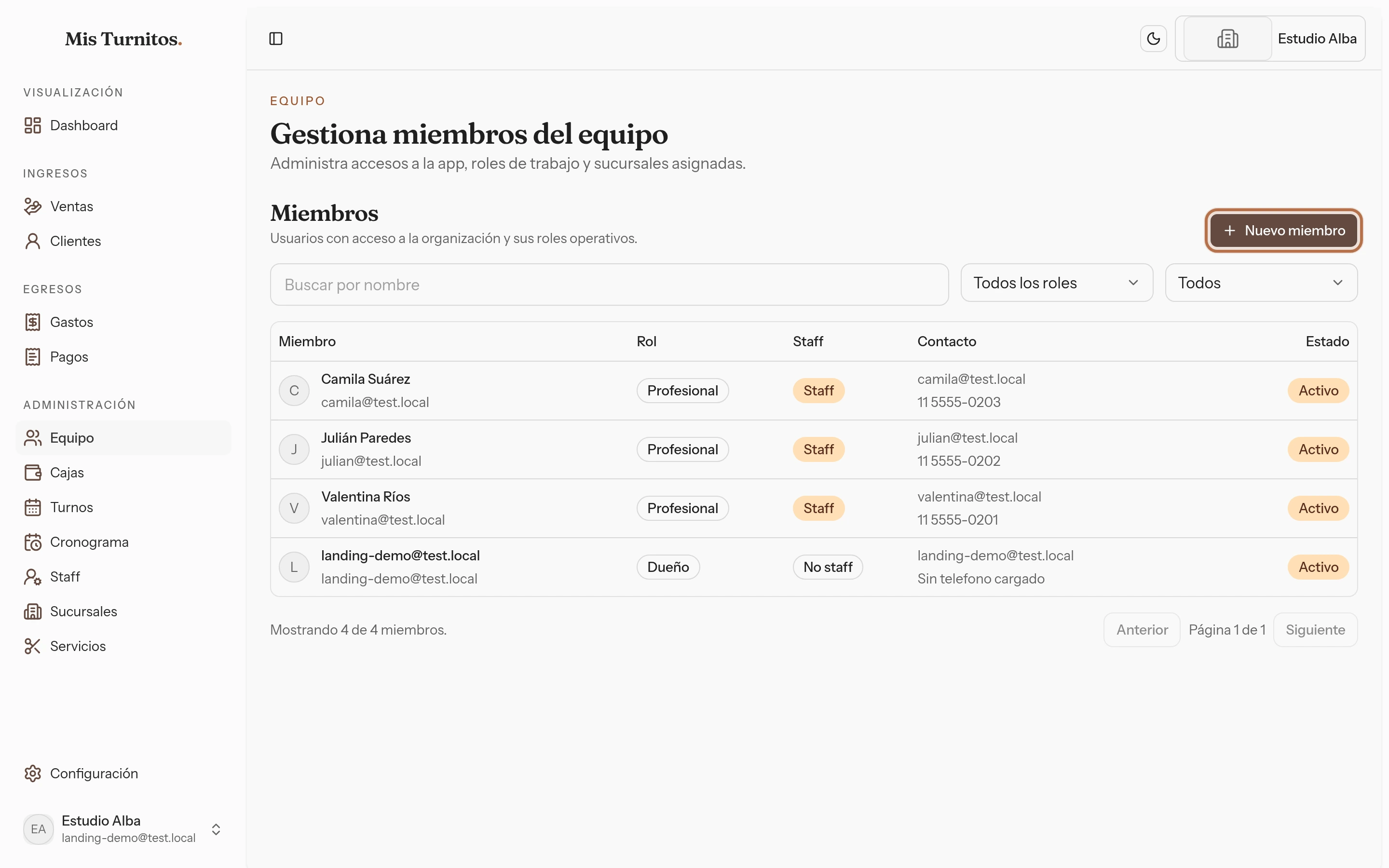
Task: Click the Ventas hand-coins icon
Action: coord(33,206)
